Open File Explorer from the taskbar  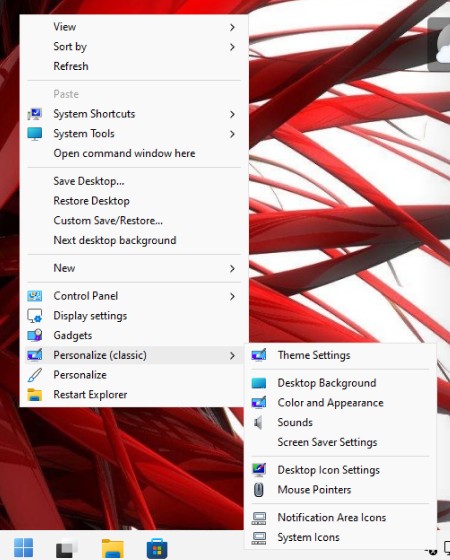[112, 548]
